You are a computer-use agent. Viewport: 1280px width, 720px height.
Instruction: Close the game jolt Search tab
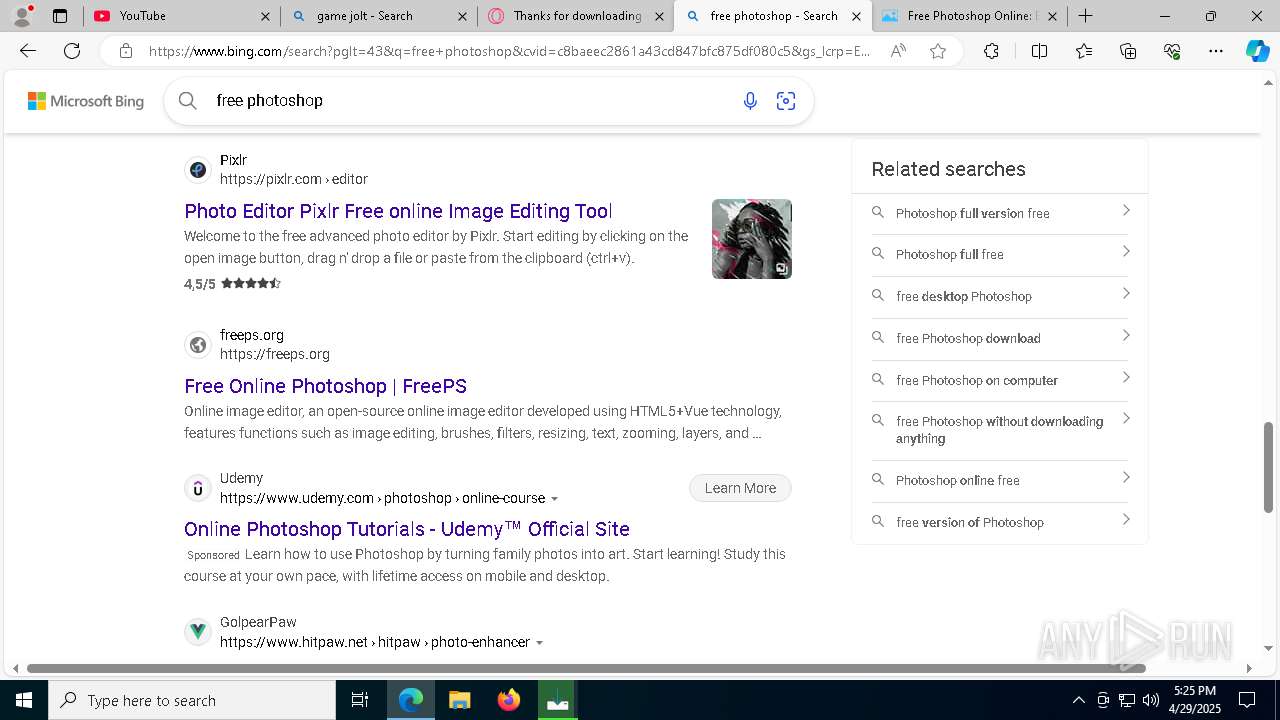tap(462, 16)
